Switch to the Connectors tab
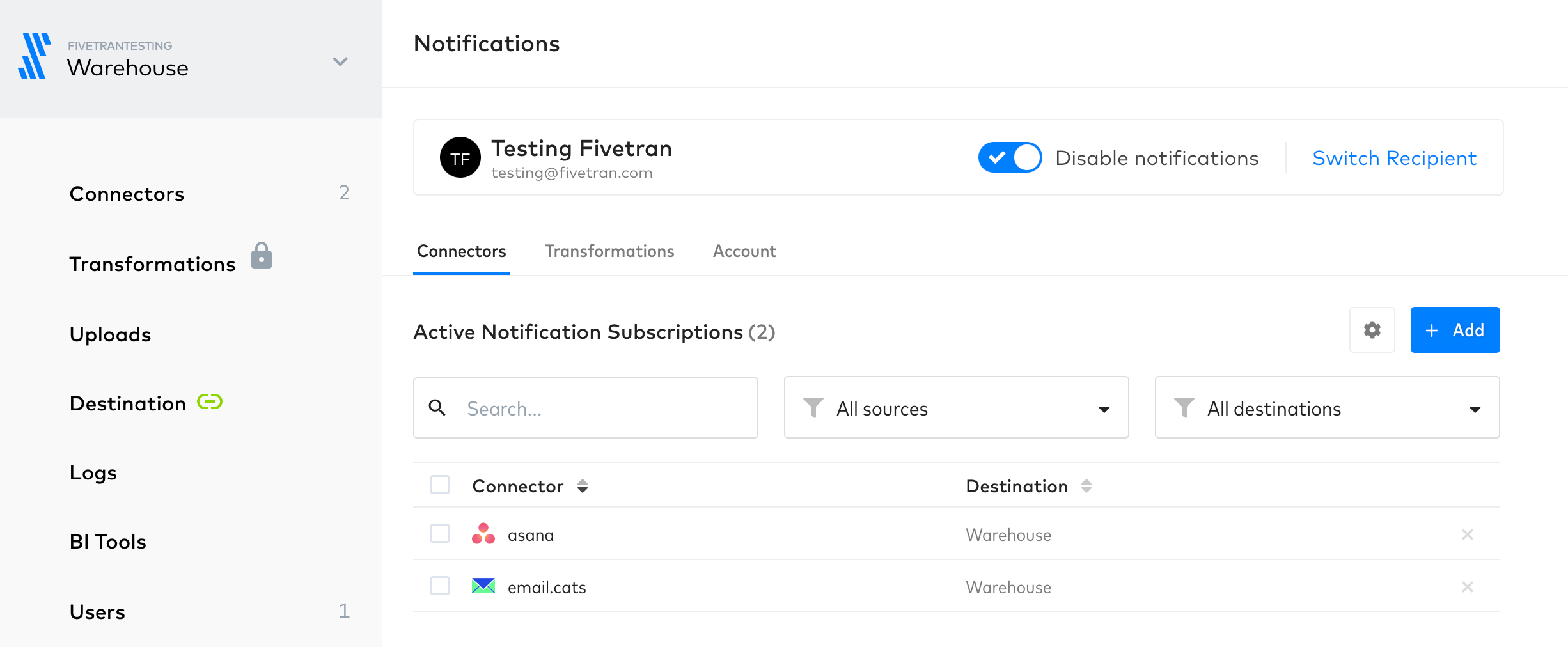This screenshot has width=1568, height=647. [462, 251]
